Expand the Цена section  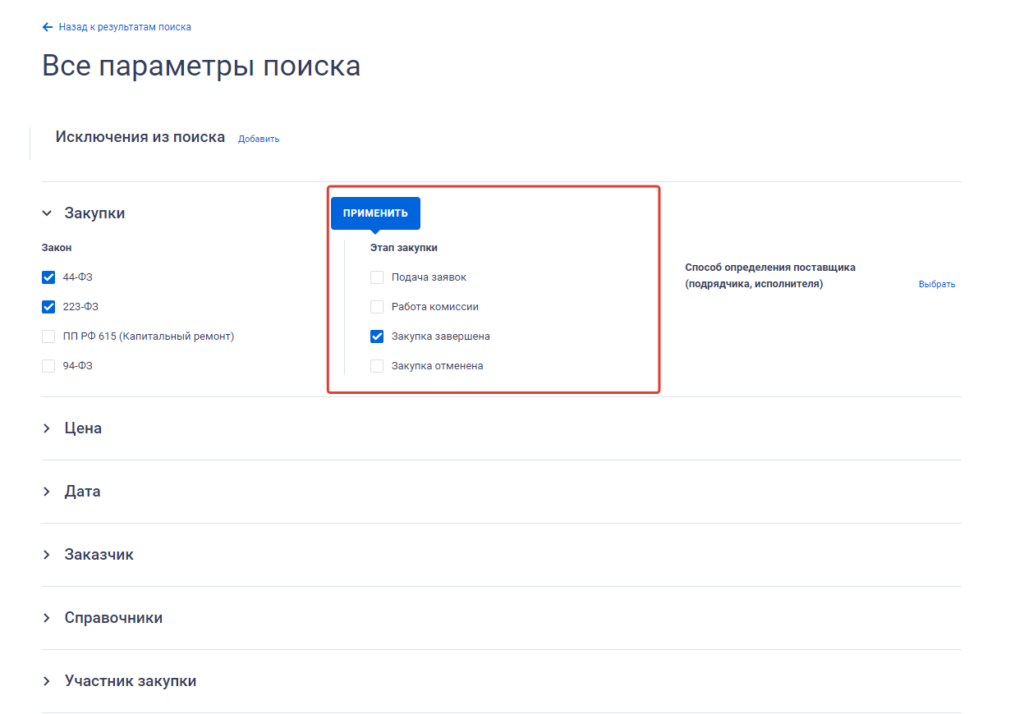pos(82,428)
